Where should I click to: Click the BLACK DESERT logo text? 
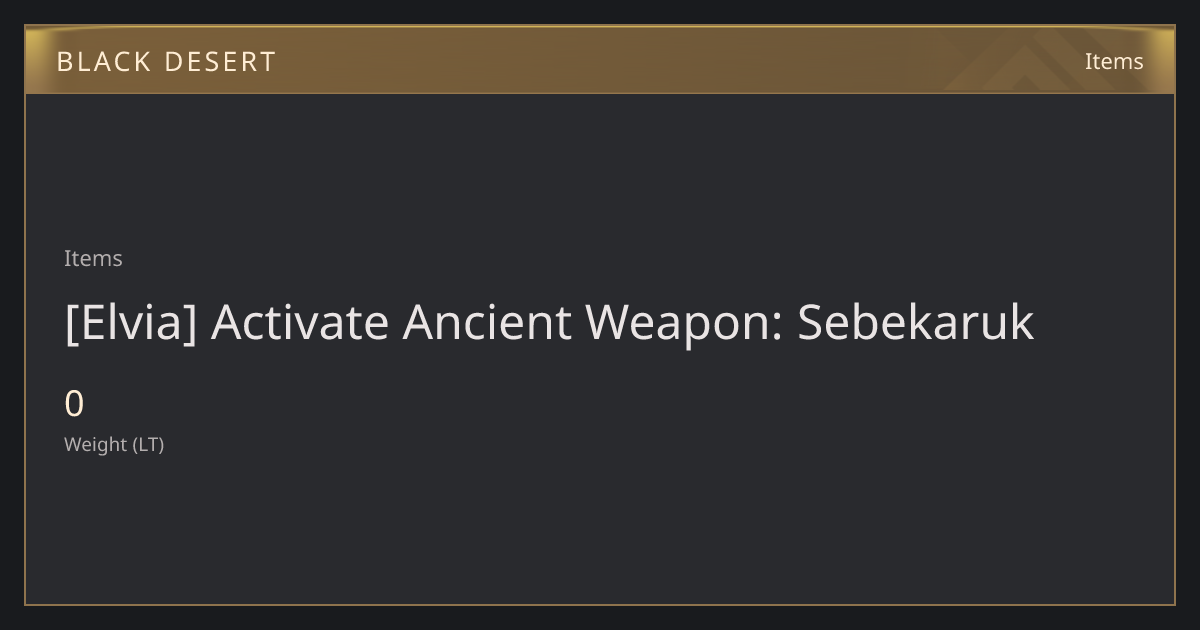tap(166, 62)
